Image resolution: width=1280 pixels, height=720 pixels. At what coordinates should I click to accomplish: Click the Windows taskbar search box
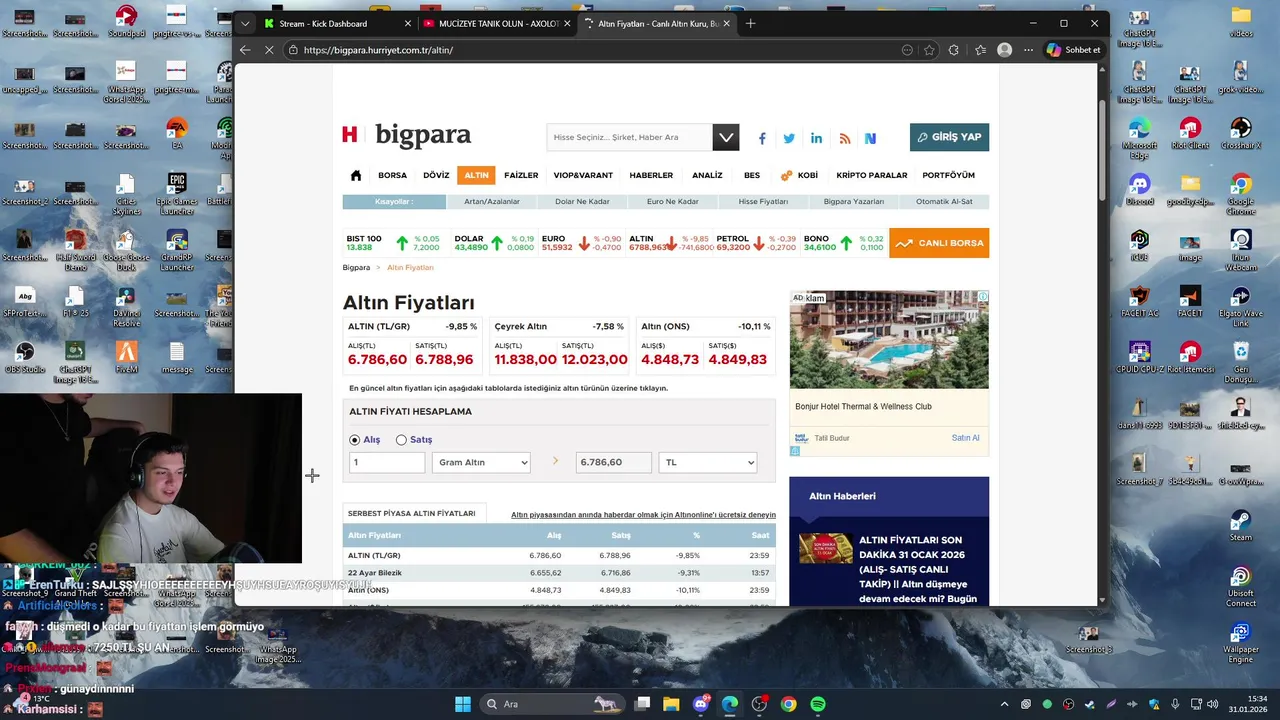click(552, 704)
